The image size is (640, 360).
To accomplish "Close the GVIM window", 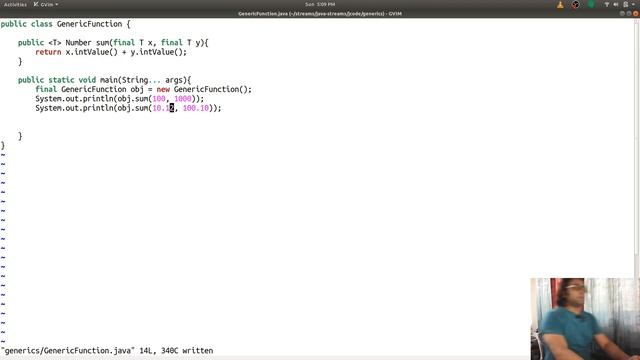I will pyautogui.click(x=636, y=13).
